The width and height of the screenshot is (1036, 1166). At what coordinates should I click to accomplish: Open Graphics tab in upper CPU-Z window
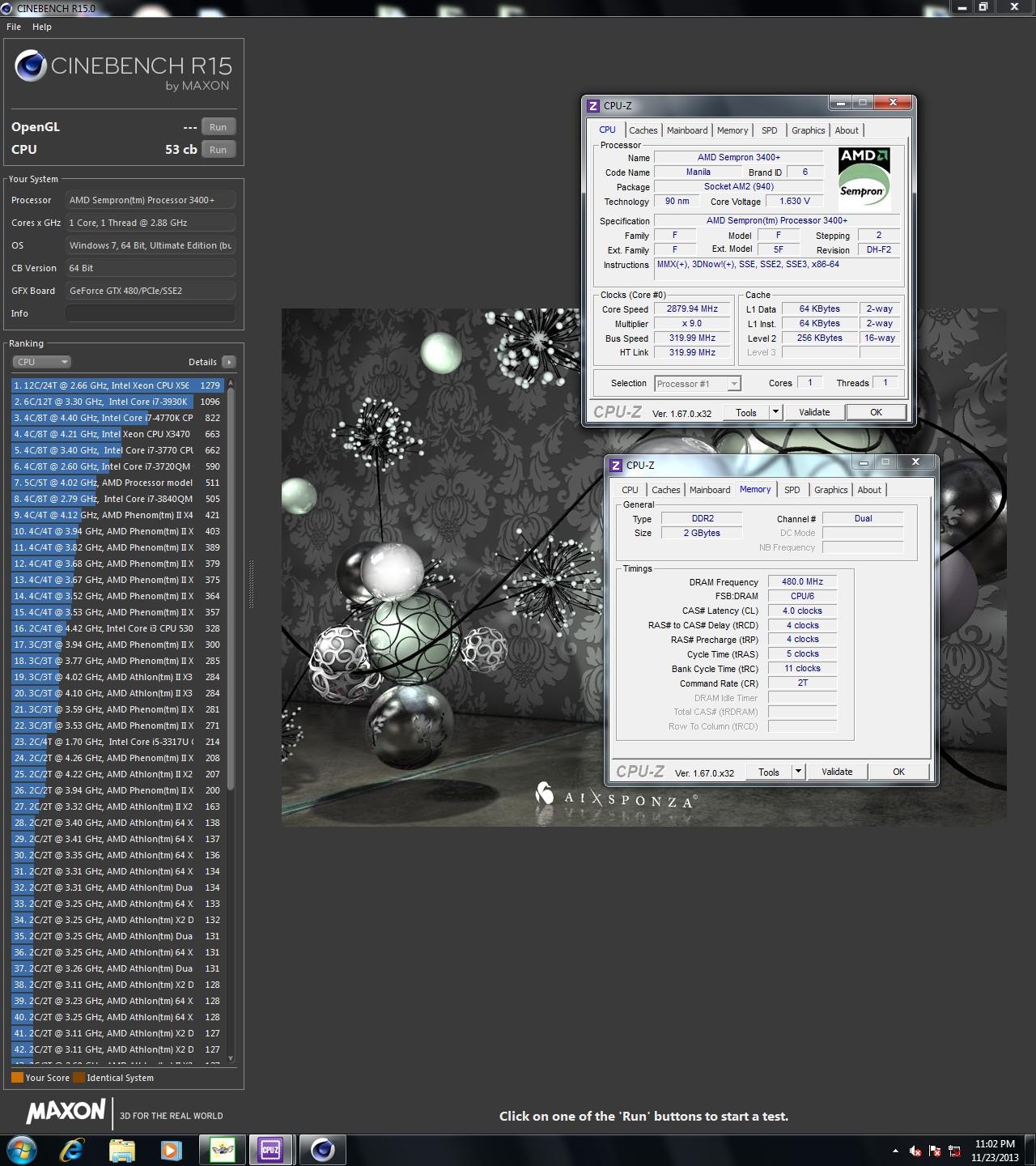[x=809, y=130]
